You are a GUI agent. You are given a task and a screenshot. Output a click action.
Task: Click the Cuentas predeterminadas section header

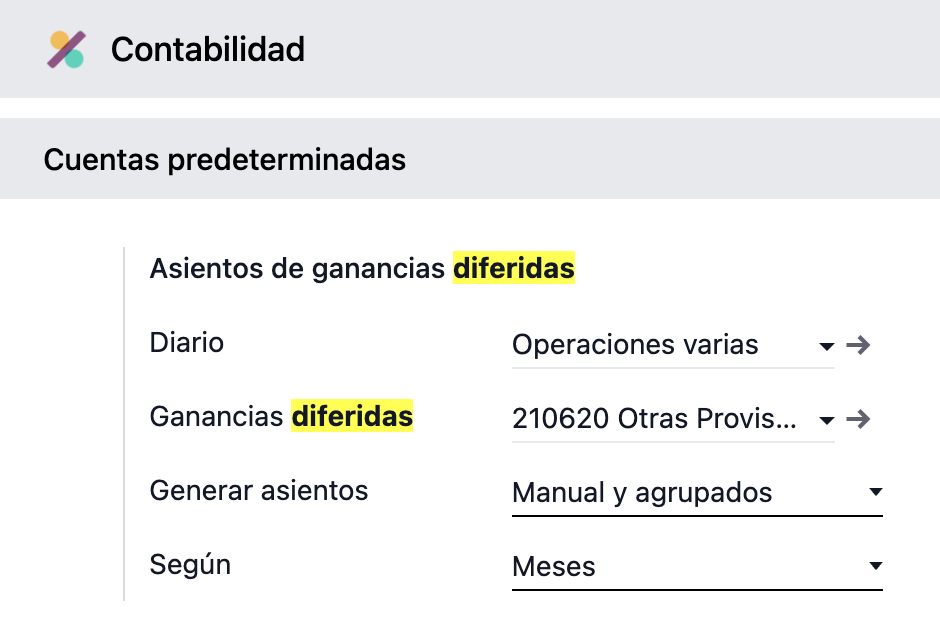point(224,158)
